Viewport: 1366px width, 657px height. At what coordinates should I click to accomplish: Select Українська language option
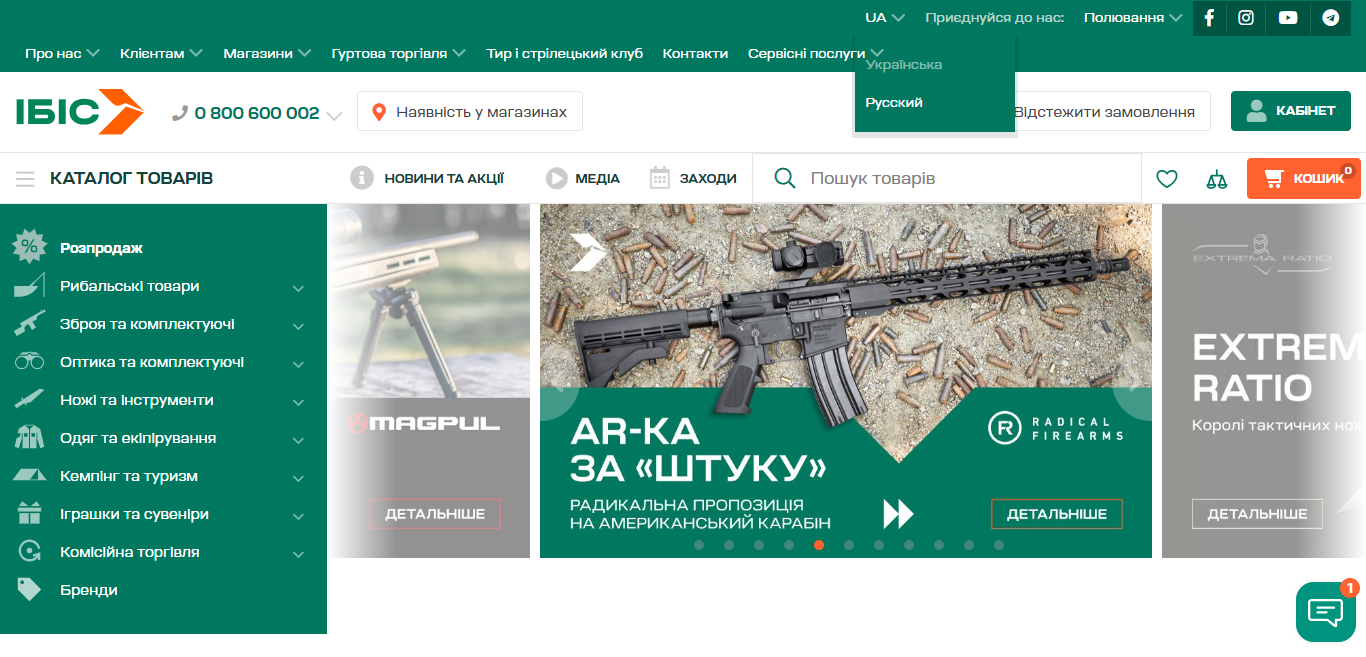904,65
